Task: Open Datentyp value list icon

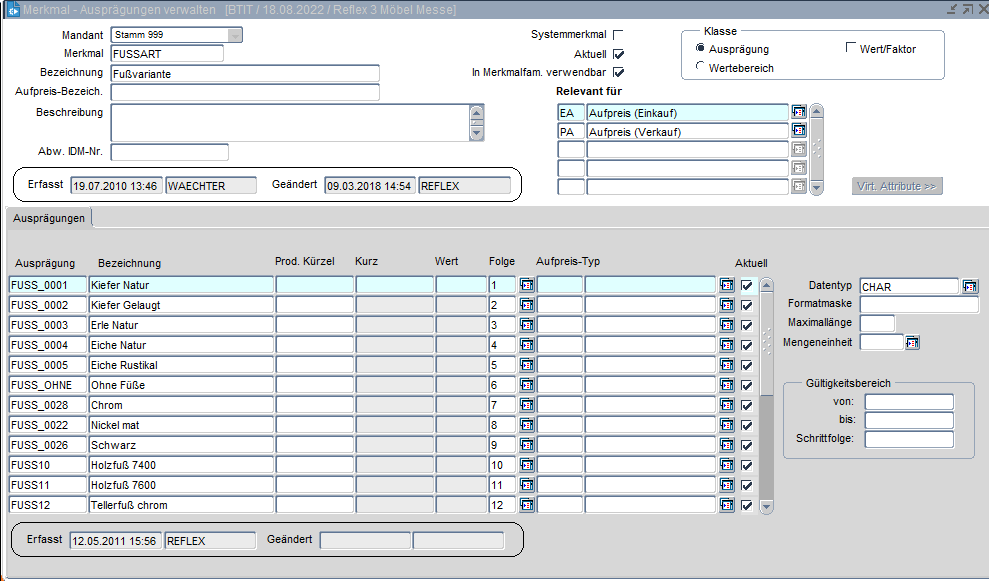Action: coord(969,287)
